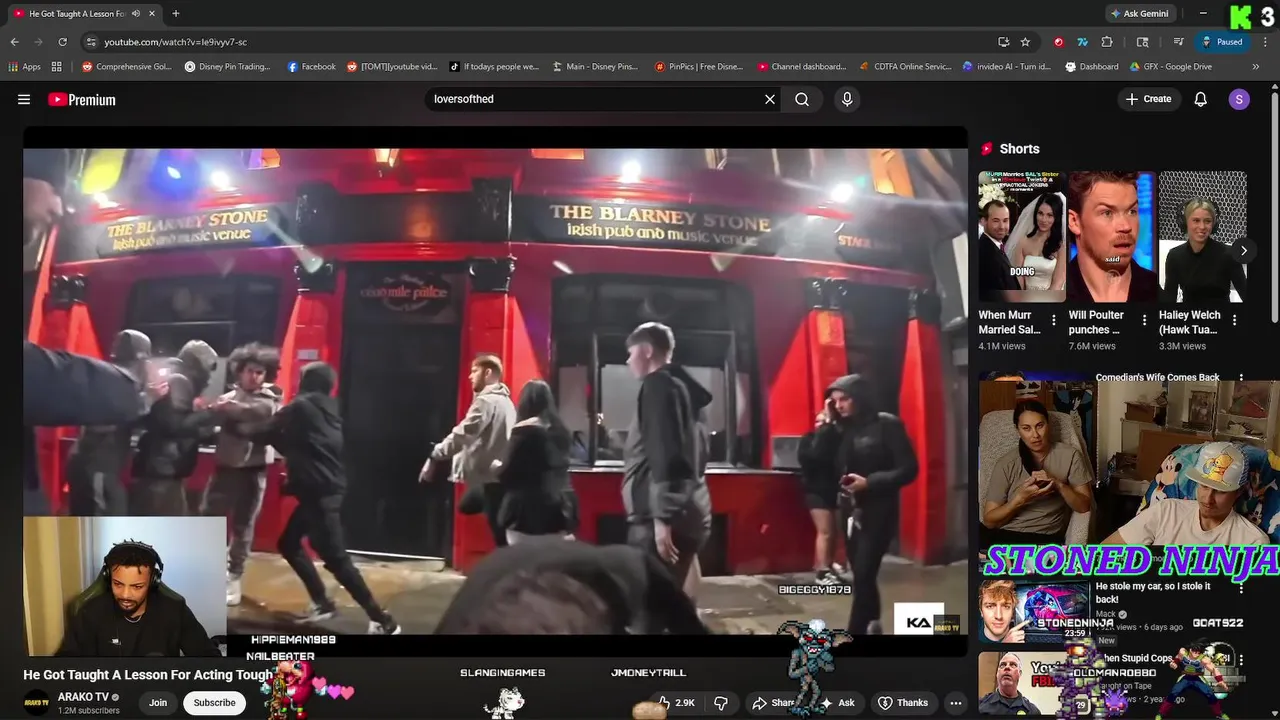
Task: Open 'If todays people we...' bookmark
Action: (x=494, y=67)
